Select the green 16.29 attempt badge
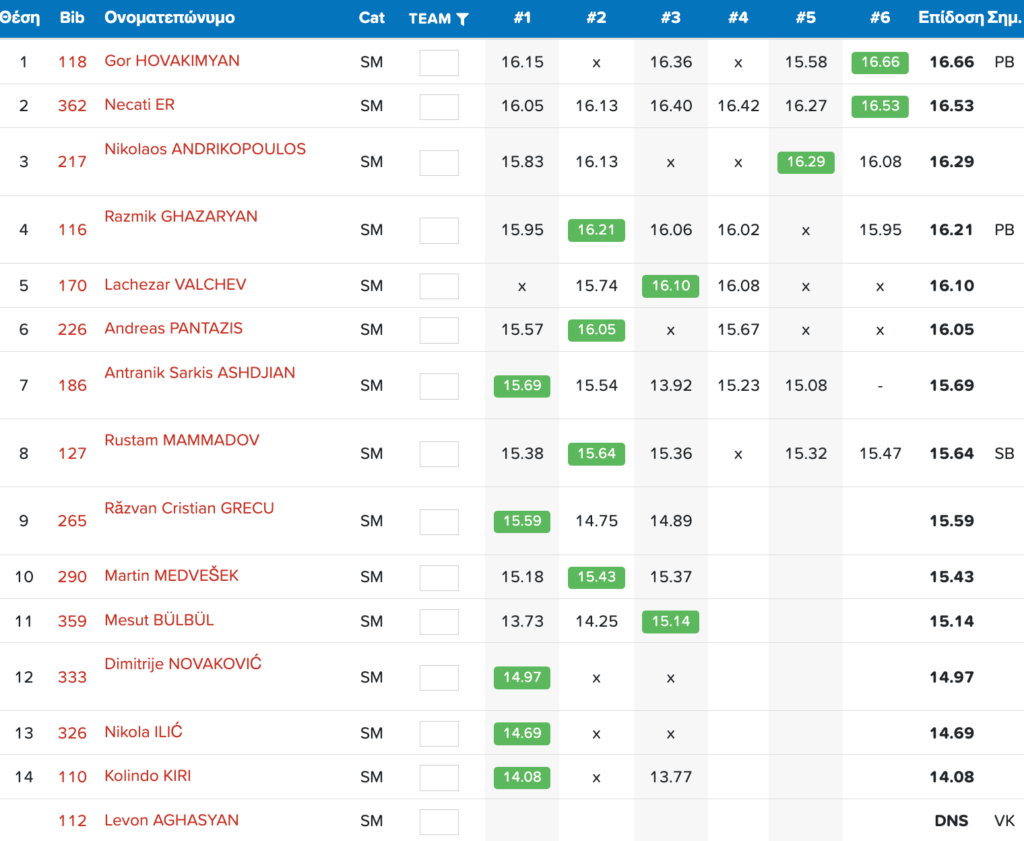 pyautogui.click(x=805, y=162)
